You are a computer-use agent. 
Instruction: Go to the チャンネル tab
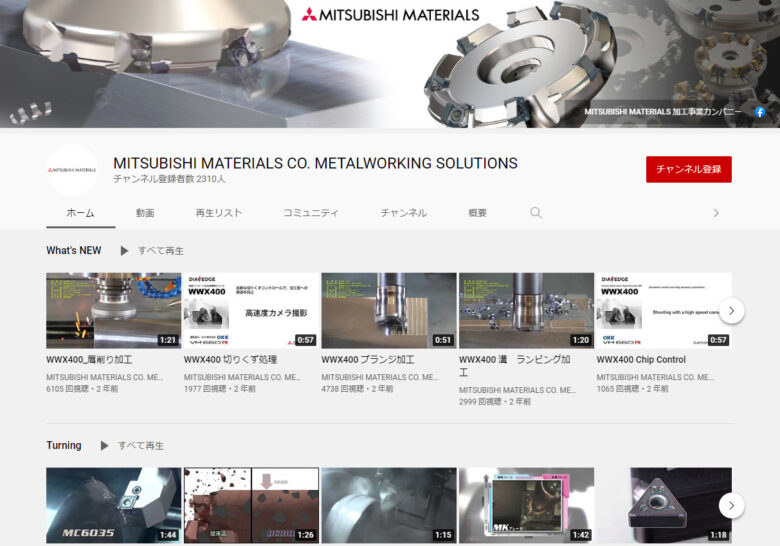coord(403,213)
